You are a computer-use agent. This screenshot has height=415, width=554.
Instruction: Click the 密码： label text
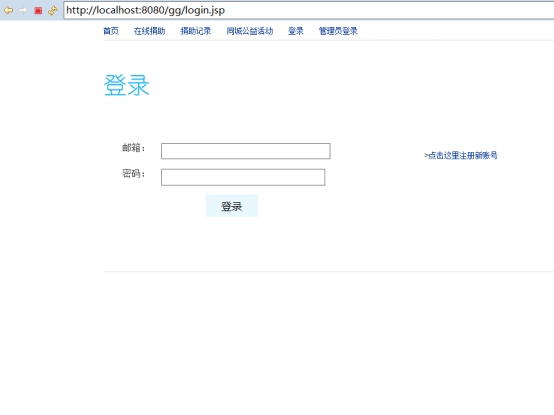click(134, 174)
